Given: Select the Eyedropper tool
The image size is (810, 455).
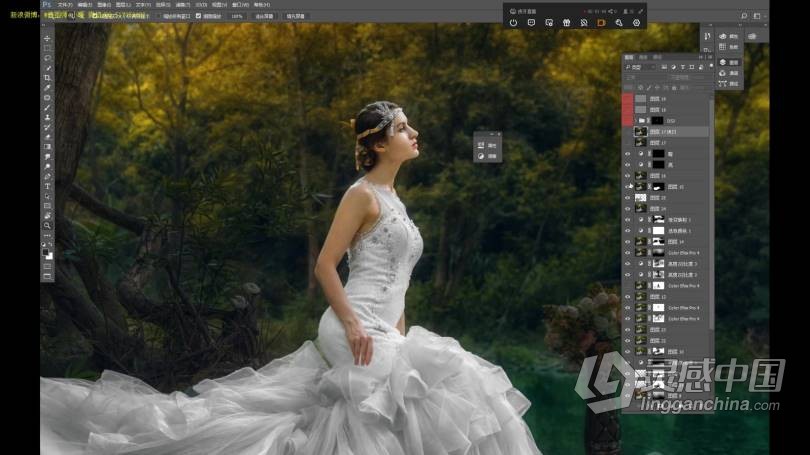Looking at the screenshot, I should (x=47, y=87).
